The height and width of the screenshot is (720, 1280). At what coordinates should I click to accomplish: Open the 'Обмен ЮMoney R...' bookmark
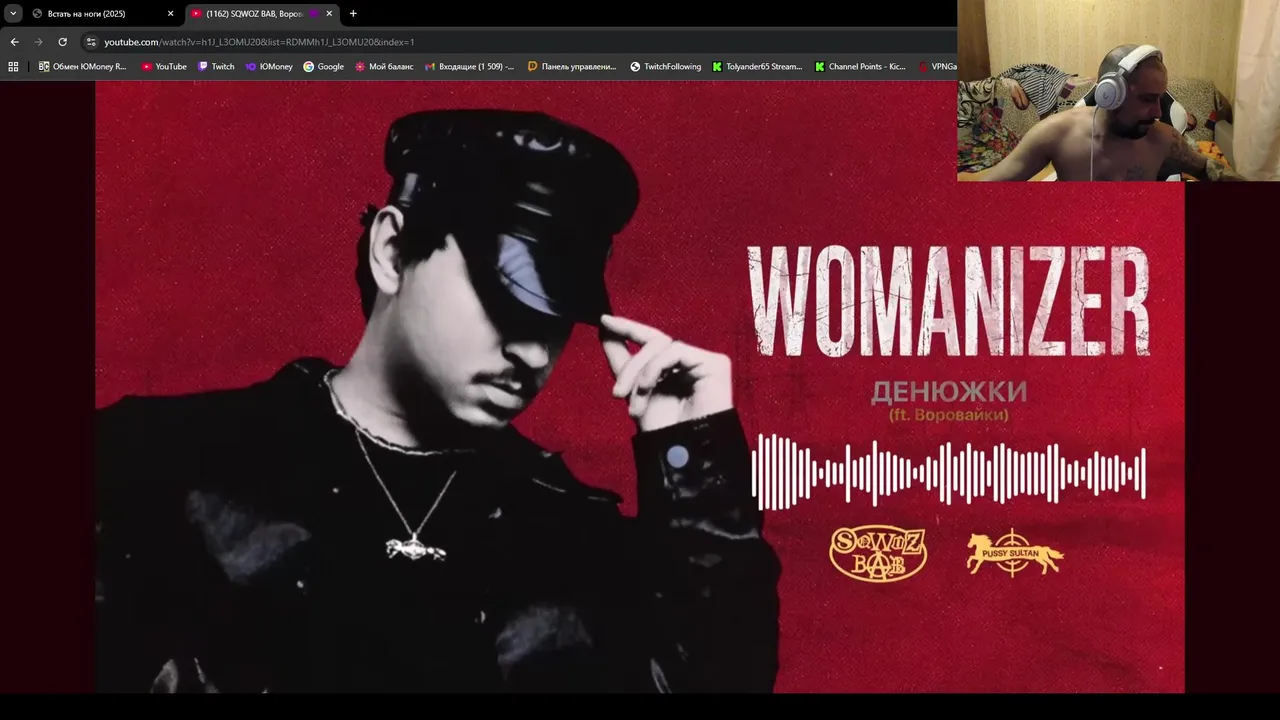83,67
